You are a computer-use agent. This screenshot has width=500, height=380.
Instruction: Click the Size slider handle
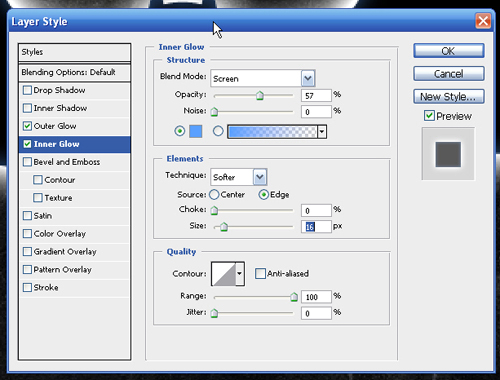tap(224, 227)
